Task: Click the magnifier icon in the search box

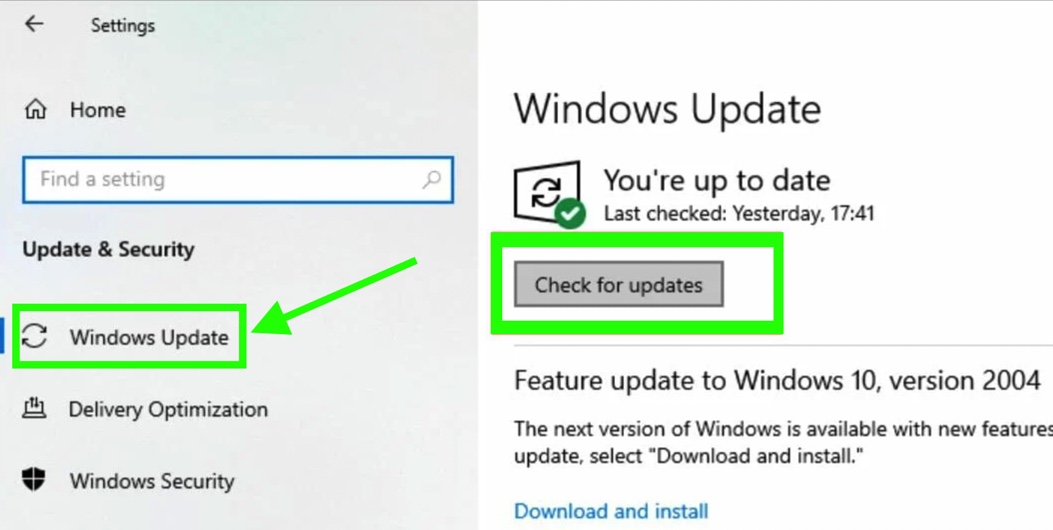Action: [x=432, y=179]
